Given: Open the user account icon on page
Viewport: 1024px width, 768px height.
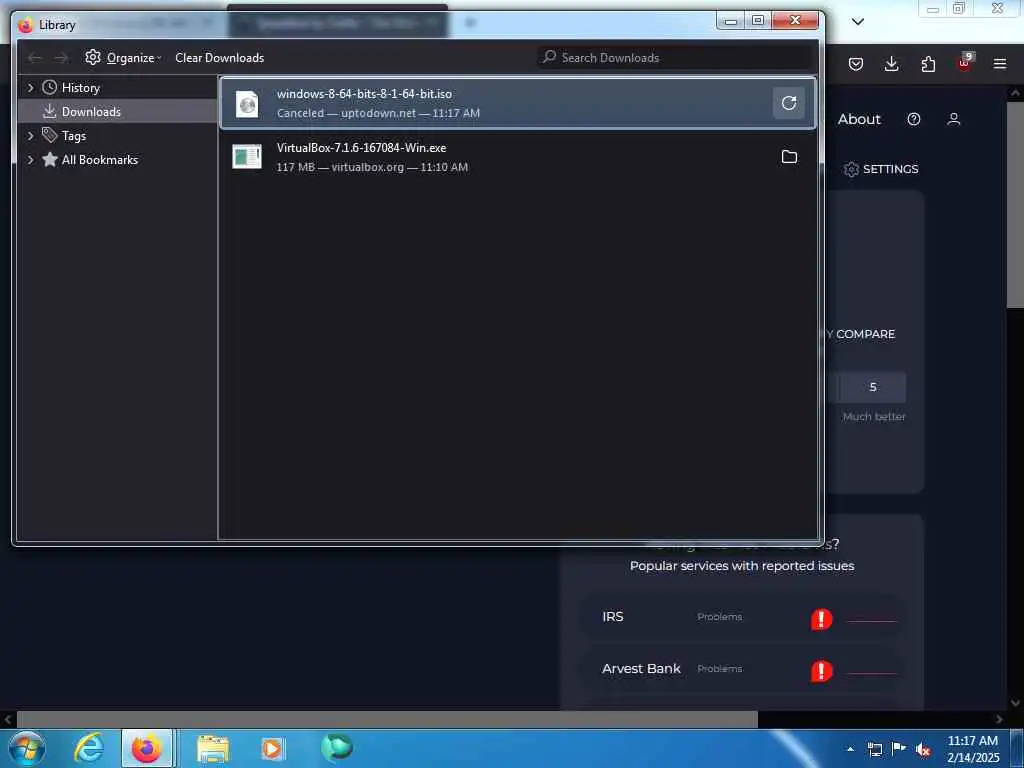Looking at the screenshot, I should tap(953, 119).
